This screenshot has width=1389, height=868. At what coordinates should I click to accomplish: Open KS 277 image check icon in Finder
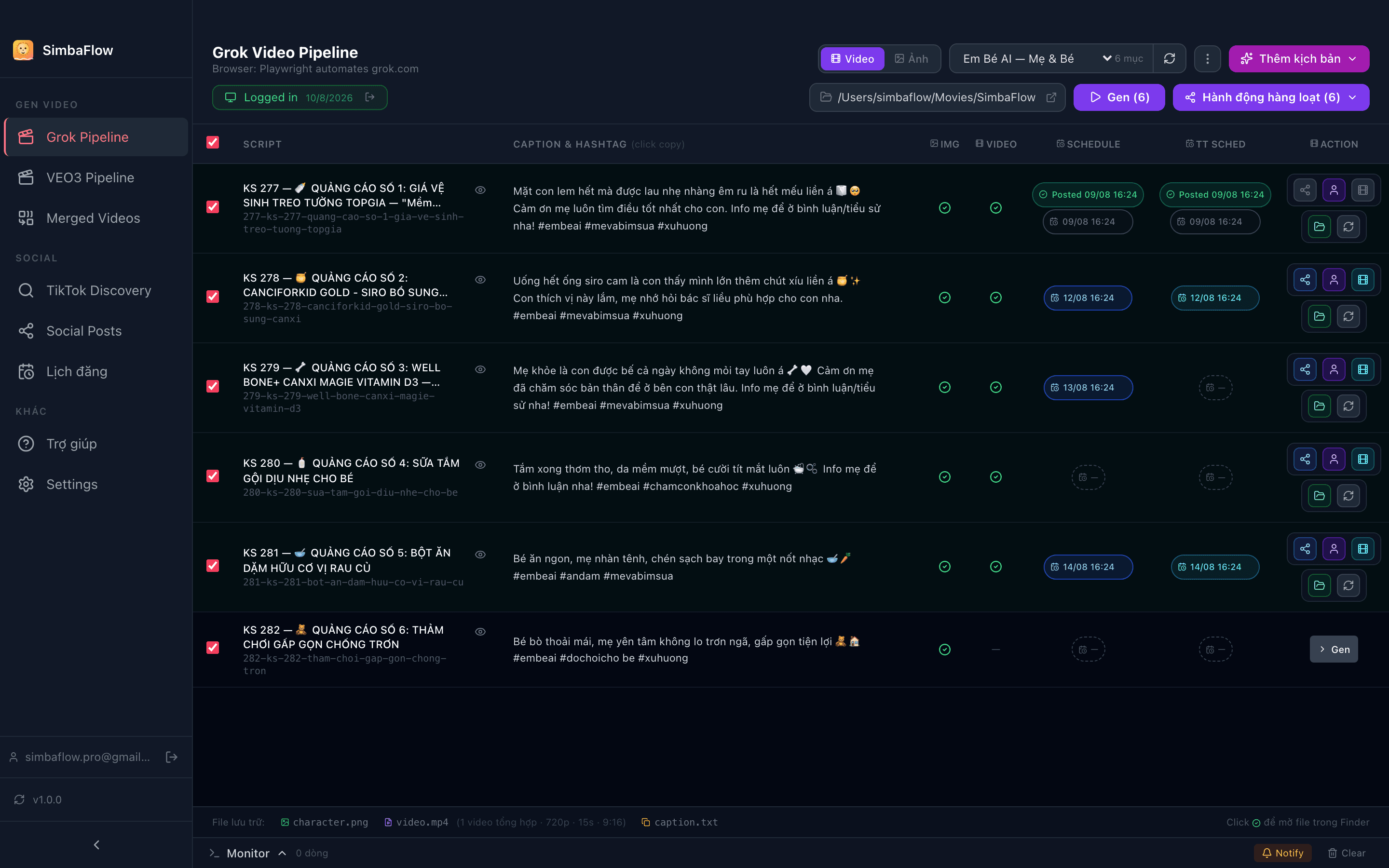(945, 208)
